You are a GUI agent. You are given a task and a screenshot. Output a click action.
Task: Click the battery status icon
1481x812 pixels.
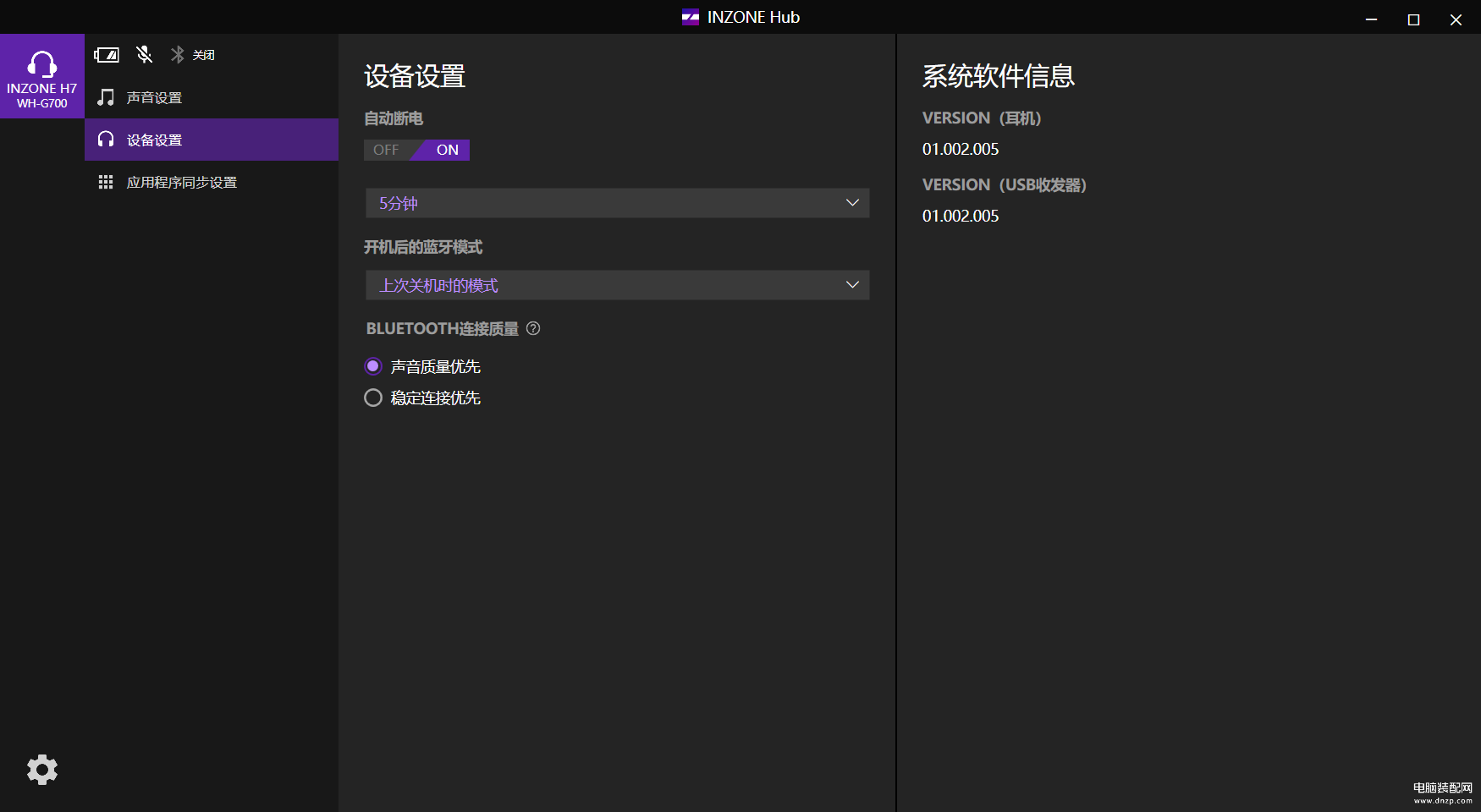107,55
